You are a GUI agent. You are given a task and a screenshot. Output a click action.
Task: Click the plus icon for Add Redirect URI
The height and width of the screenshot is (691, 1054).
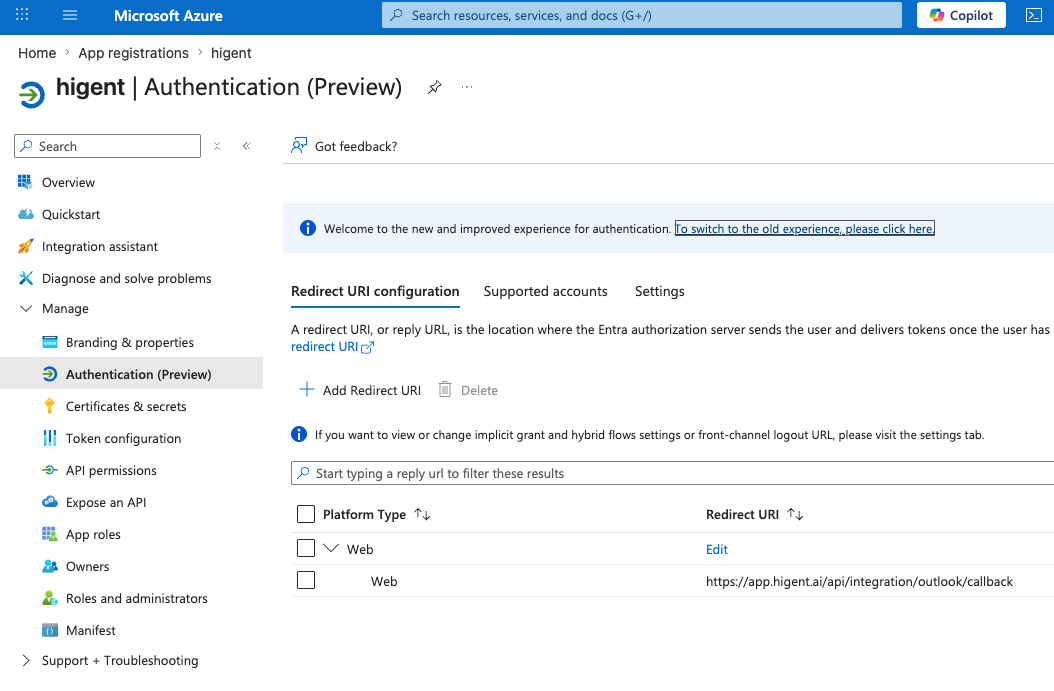point(307,389)
